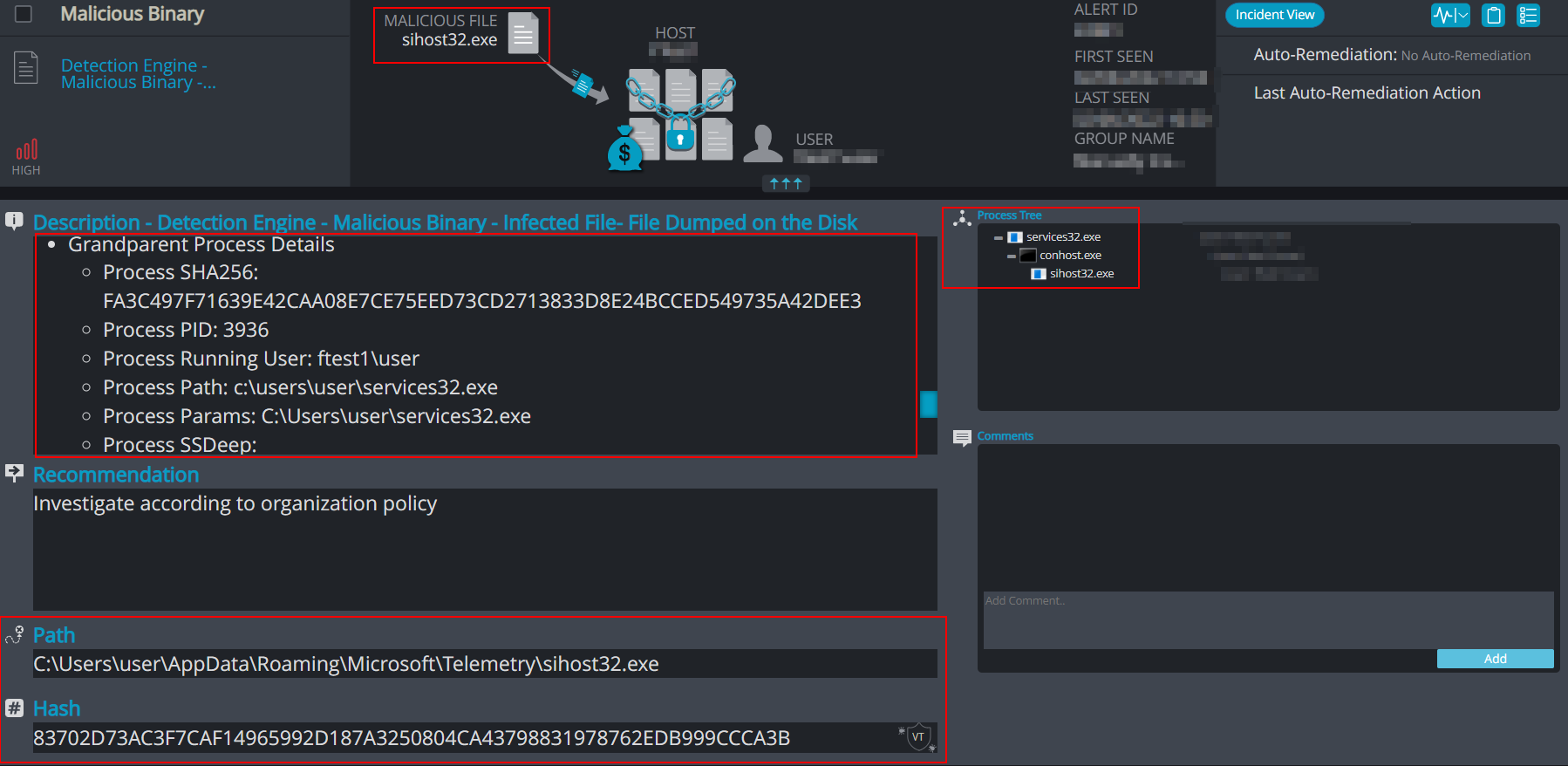Open VirusTotal lookup shield icon
The width and height of the screenshot is (1568, 766).
pos(917,737)
